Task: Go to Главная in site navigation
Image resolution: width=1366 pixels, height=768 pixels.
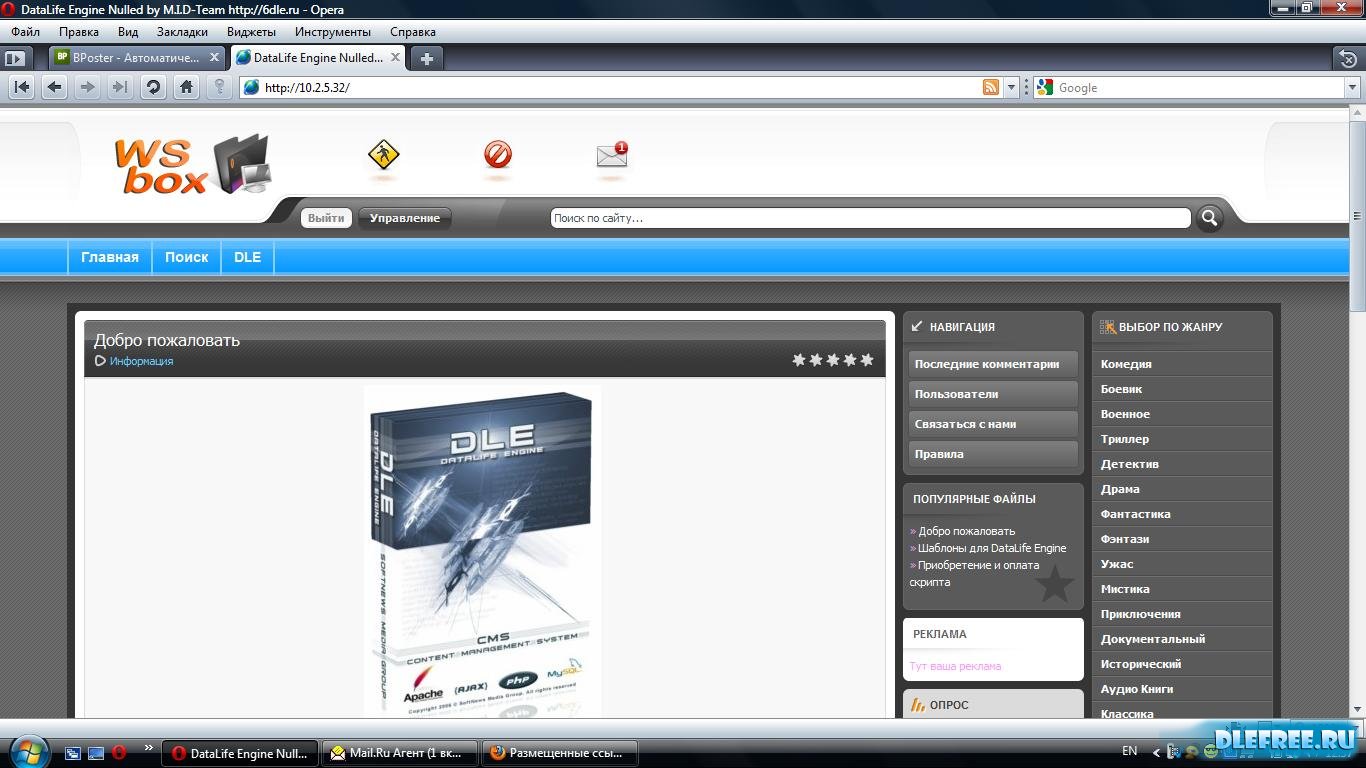Action: (110, 257)
